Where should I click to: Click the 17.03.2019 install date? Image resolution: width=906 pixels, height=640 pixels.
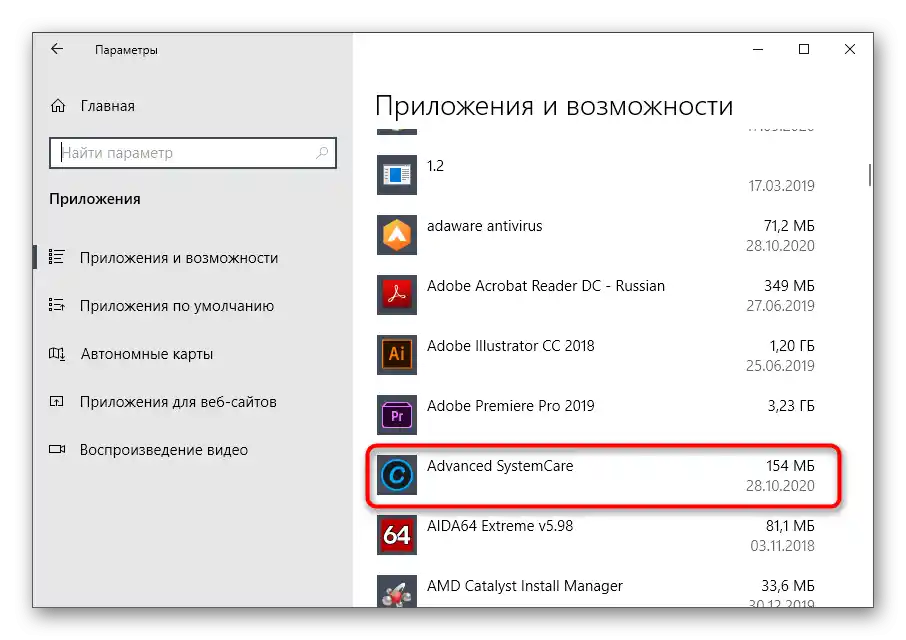tap(782, 186)
